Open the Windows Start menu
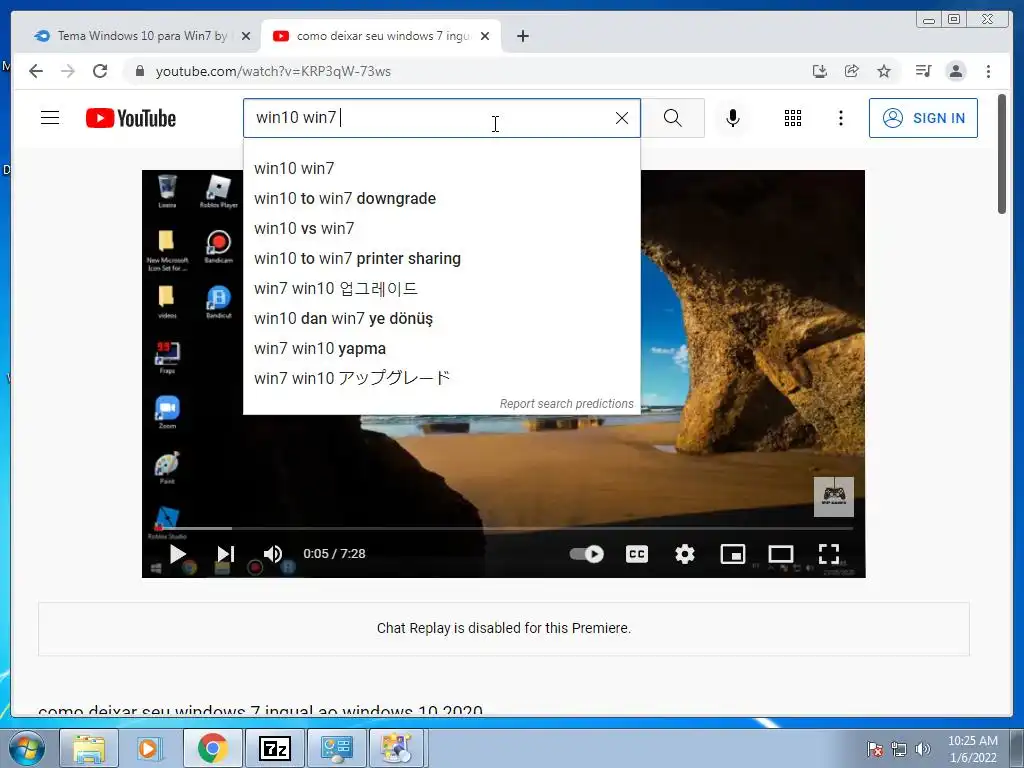Viewport: 1024px width, 768px height. click(x=26, y=748)
